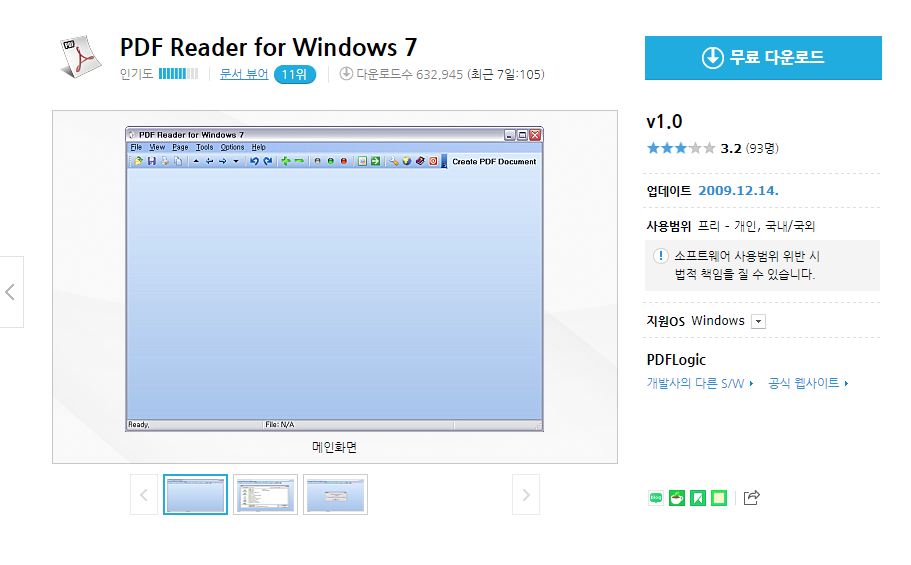Select the second screenshot thumbnail

[266, 495]
